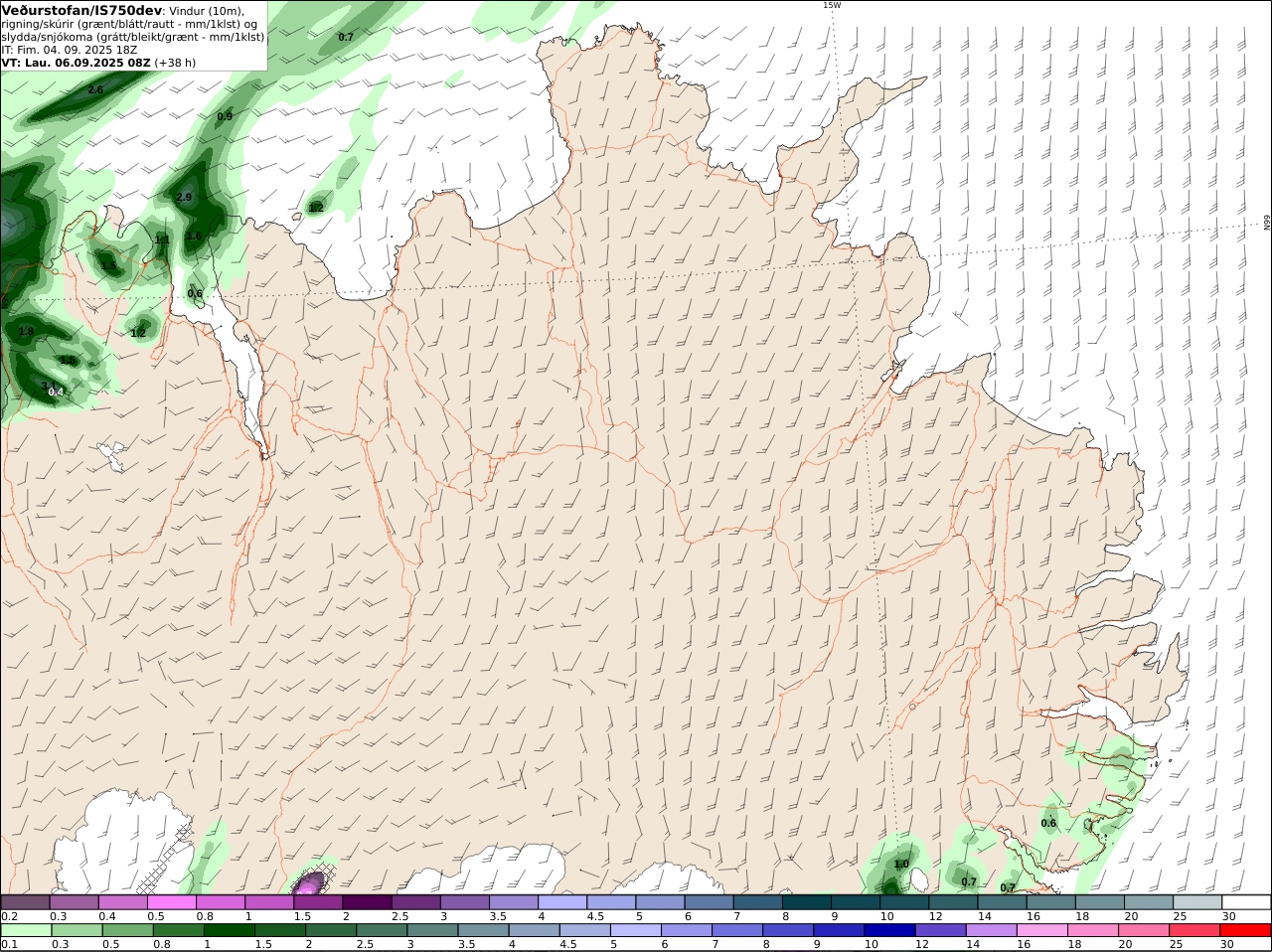Click the white 0.4 value label
Screen dimensions: 1272x952
point(56,392)
